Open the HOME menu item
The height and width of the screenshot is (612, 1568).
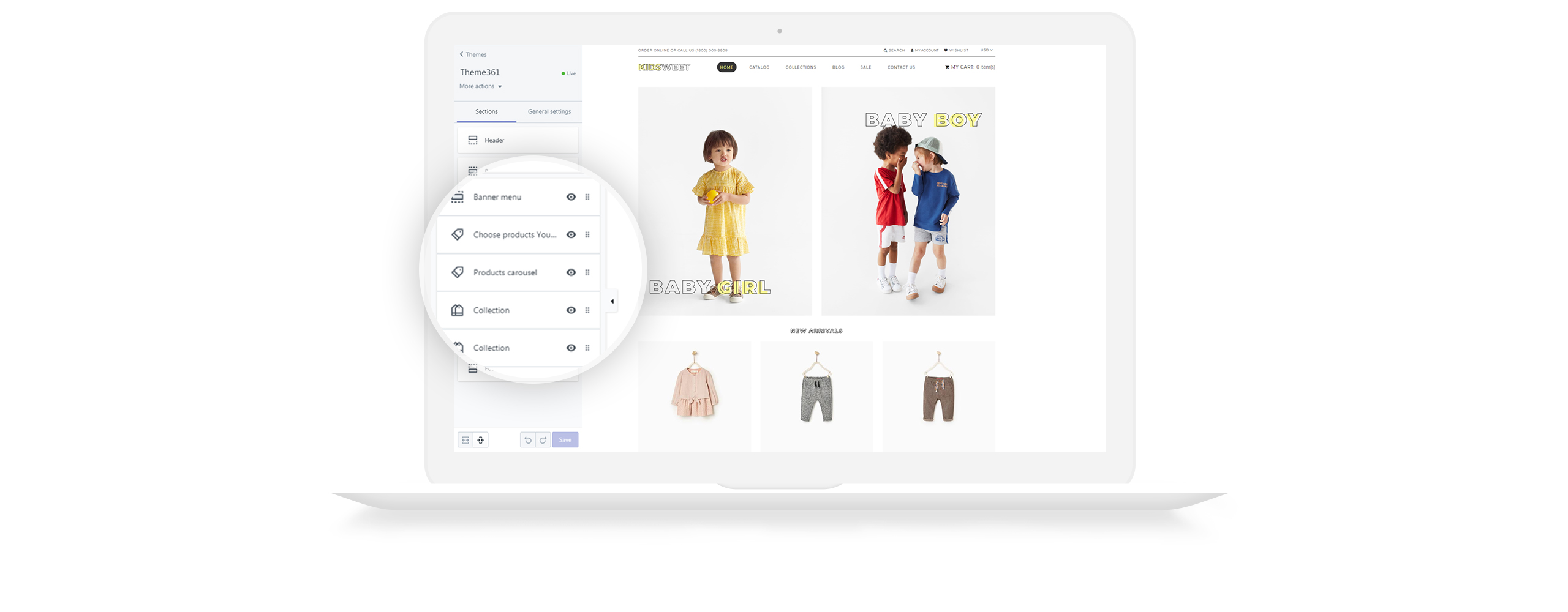pyautogui.click(x=726, y=67)
